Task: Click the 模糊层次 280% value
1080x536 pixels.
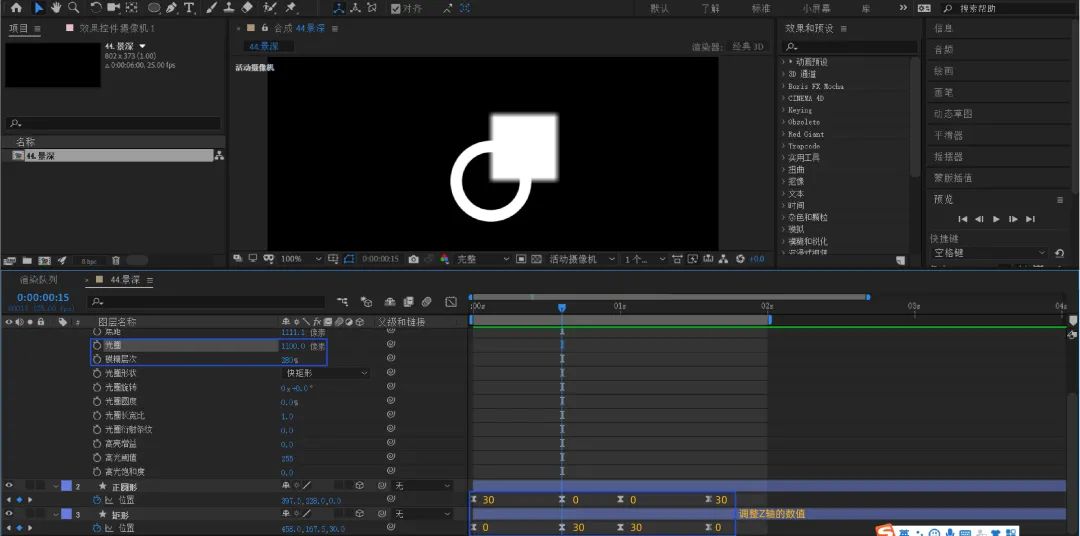Action: [x=289, y=360]
